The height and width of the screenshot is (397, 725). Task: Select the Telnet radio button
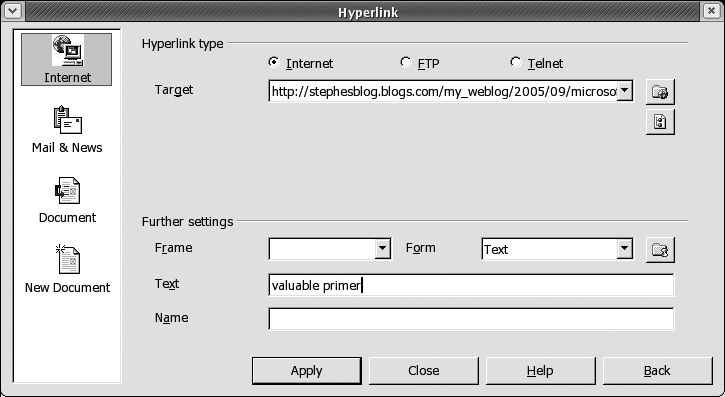[516, 62]
